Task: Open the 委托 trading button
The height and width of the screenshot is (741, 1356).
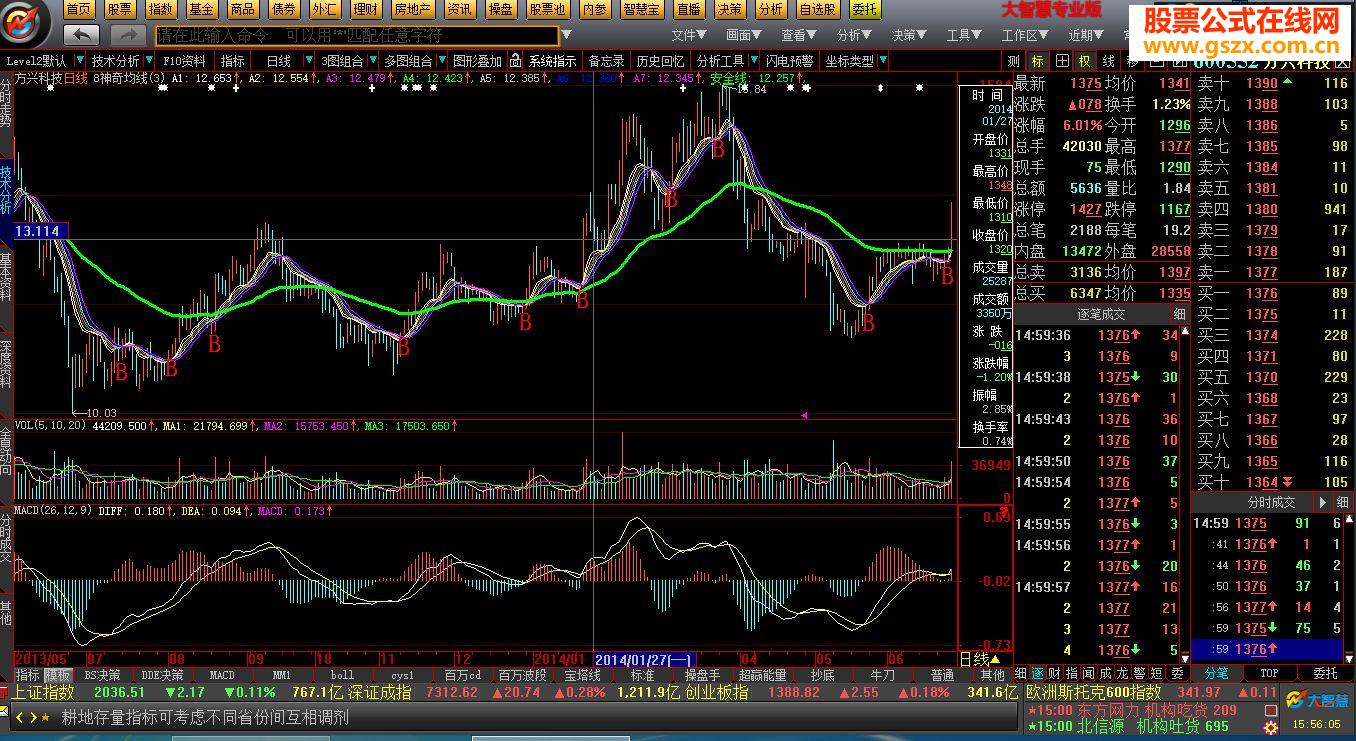Action: coord(864,9)
